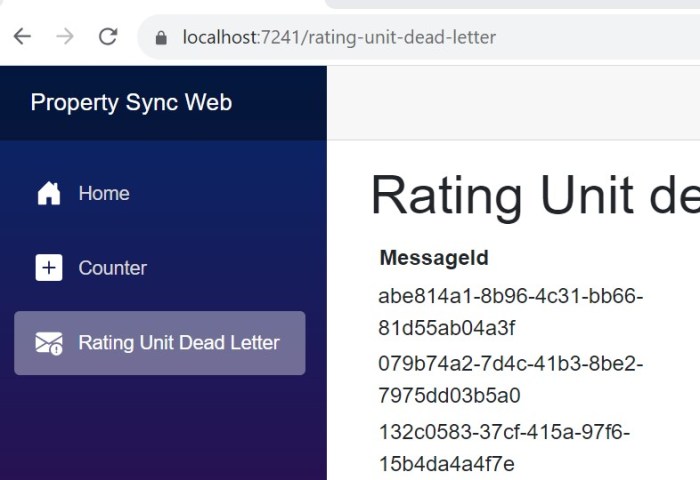
Task: View site info via lock icon
Action: click(x=159, y=38)
